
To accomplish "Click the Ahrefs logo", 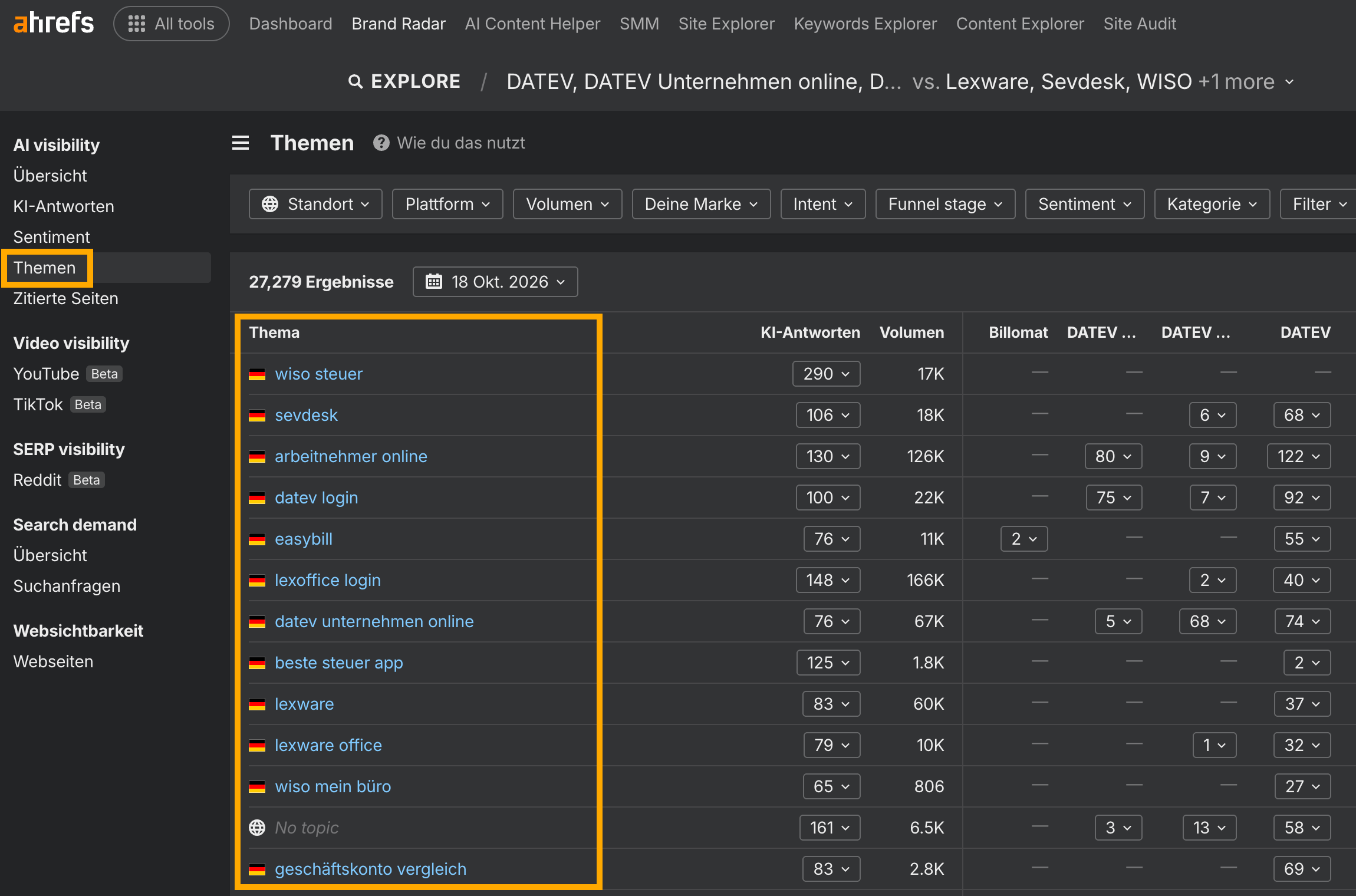I will pos(54,24).
